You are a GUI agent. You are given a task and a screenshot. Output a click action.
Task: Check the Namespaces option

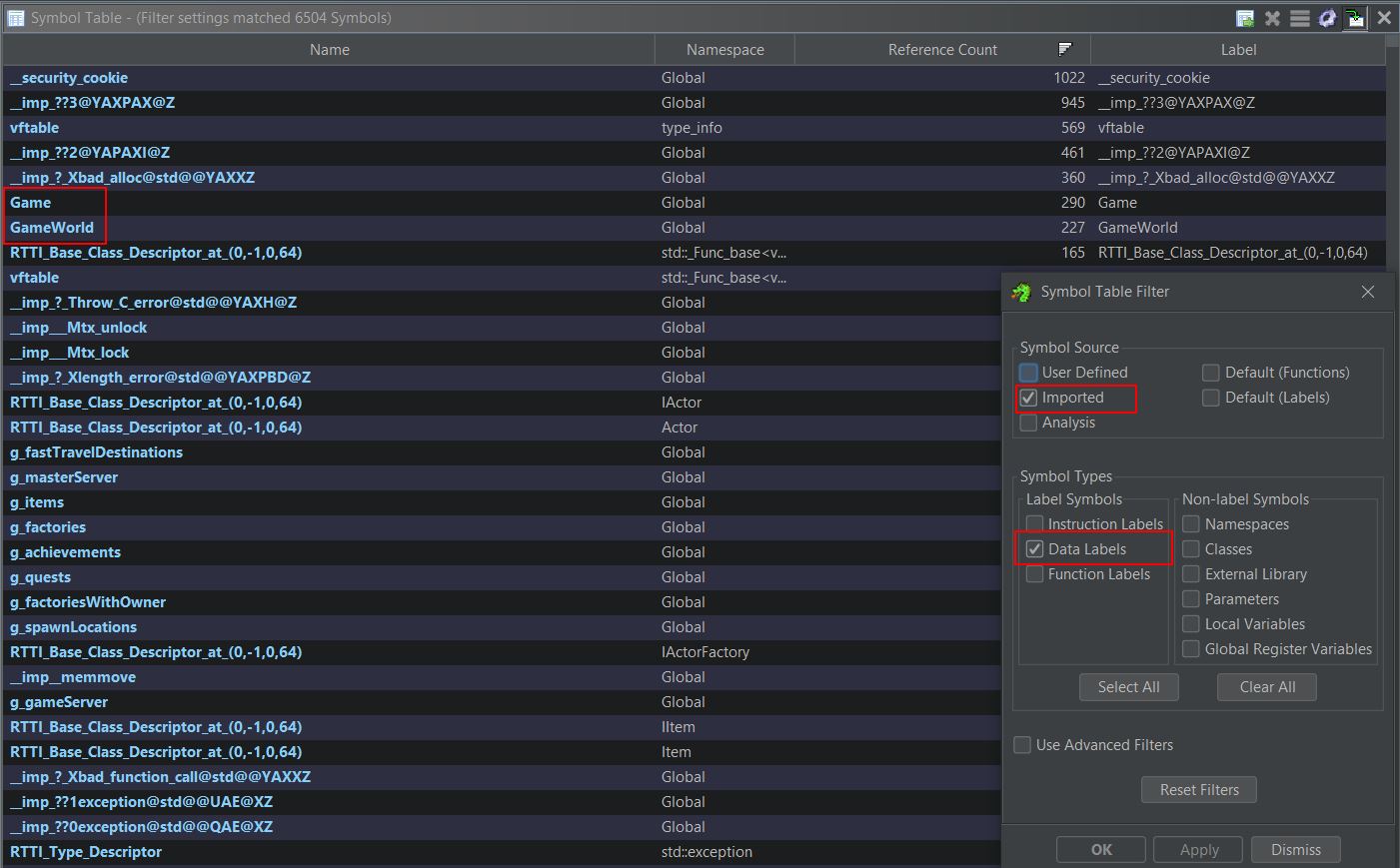1191,524
